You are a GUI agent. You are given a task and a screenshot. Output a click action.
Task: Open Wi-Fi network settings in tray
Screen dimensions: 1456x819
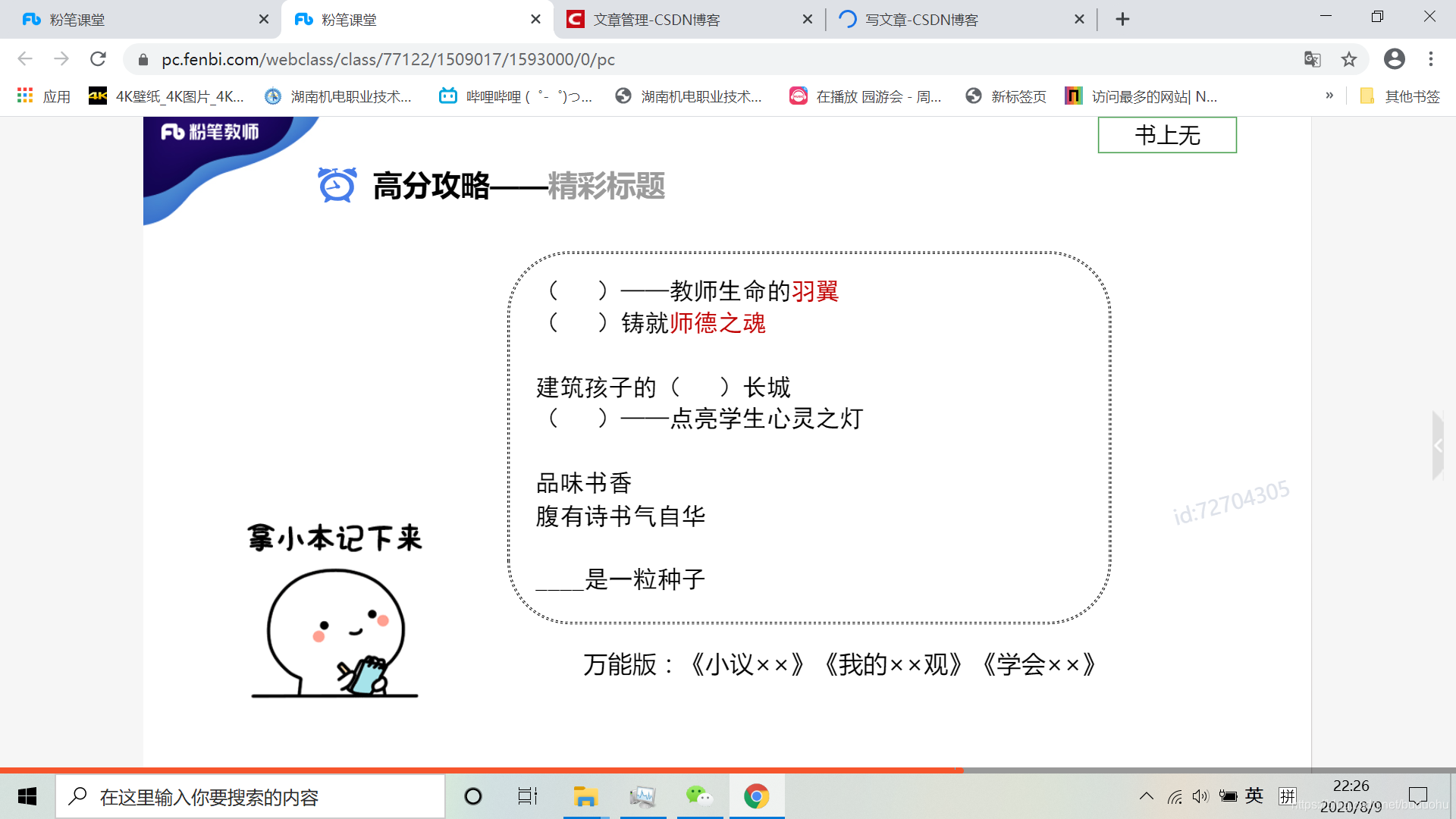coord(1175,796)
